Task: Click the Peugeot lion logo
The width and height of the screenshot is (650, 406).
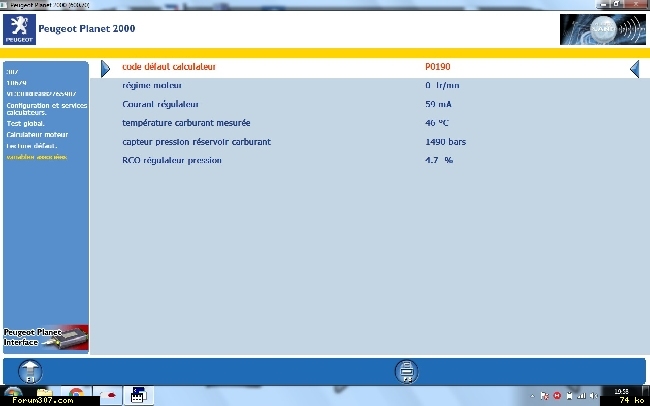Action: point(19,29)
